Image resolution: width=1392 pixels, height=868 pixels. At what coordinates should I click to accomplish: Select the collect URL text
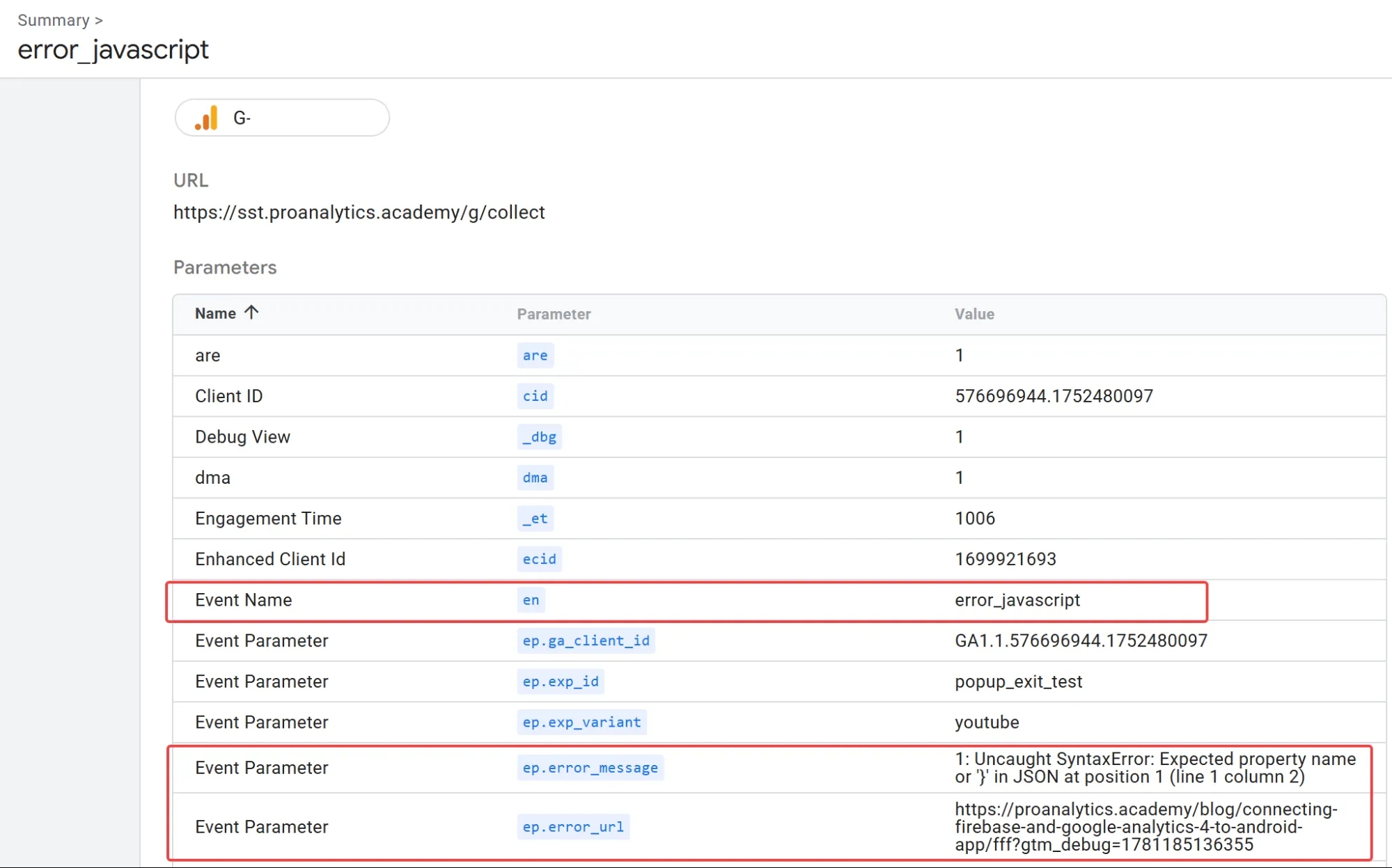click(x=359, y=212)
